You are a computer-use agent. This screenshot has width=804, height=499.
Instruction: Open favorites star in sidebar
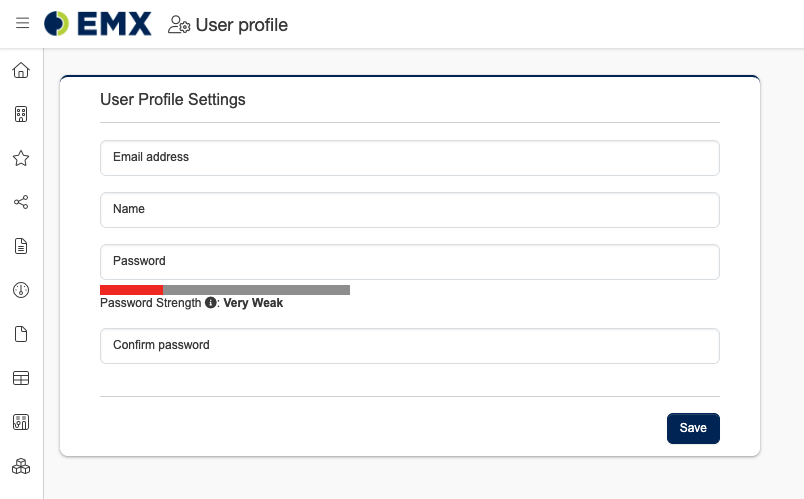[21, 158]
